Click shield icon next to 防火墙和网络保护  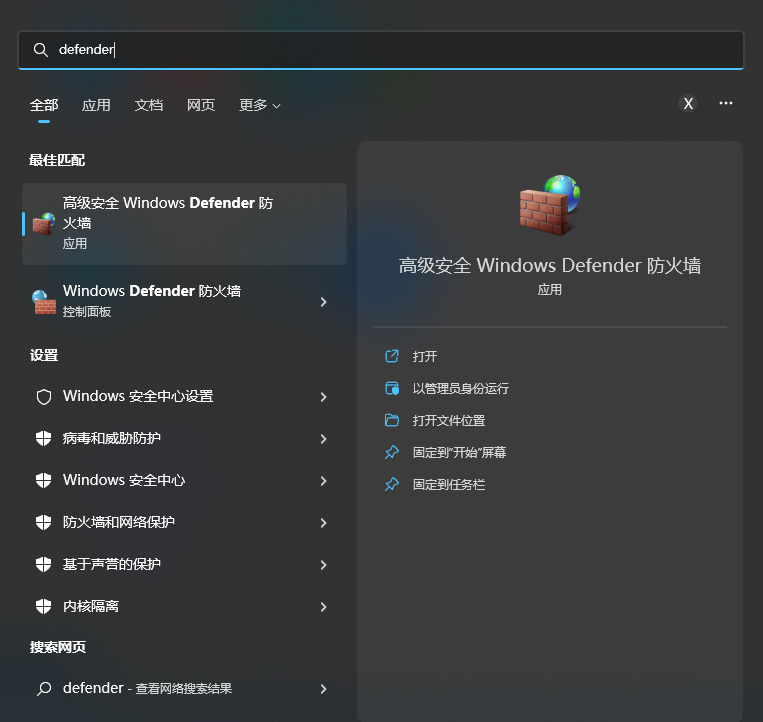click(x=44, y=522)
